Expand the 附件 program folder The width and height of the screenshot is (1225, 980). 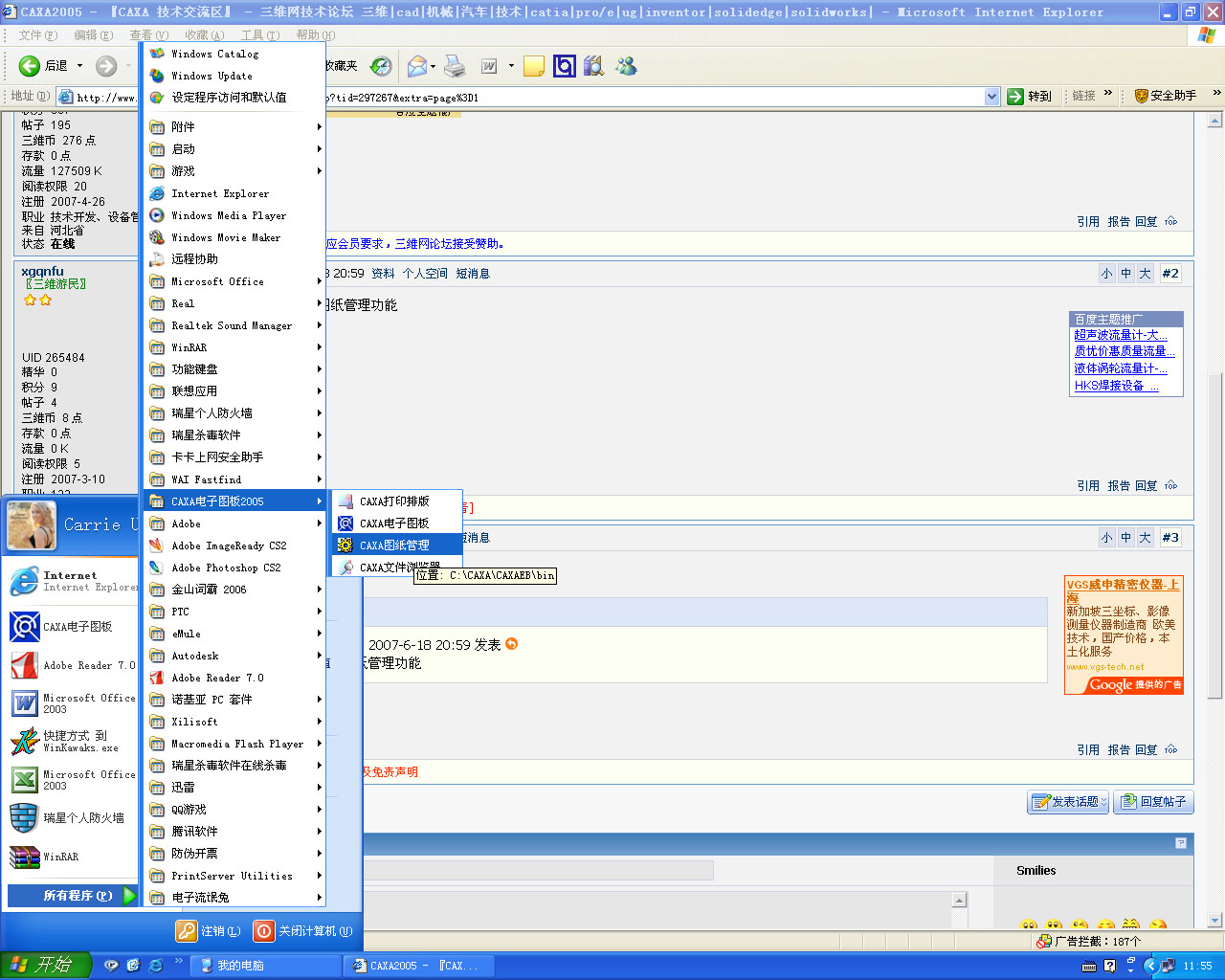(x=234, y=127)
